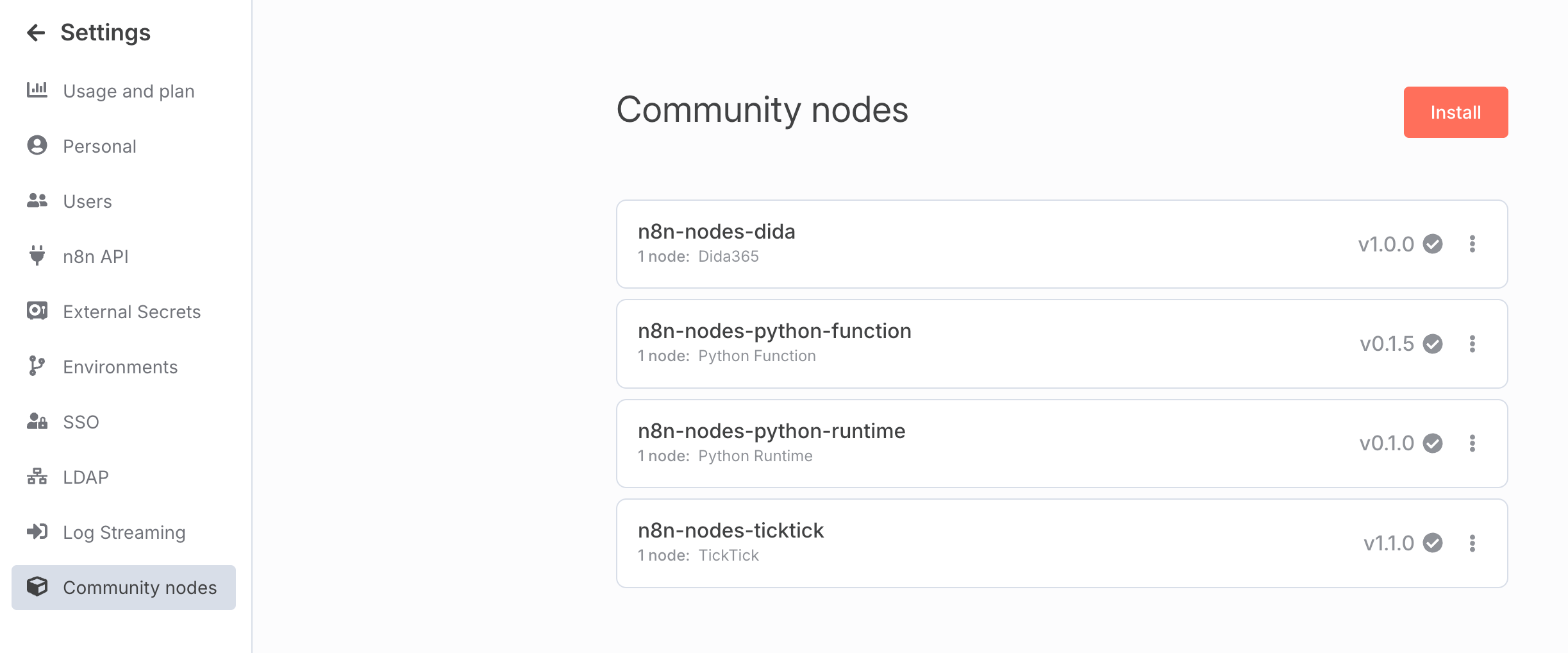Click the External Secrets vault icon

pos(37,311)
